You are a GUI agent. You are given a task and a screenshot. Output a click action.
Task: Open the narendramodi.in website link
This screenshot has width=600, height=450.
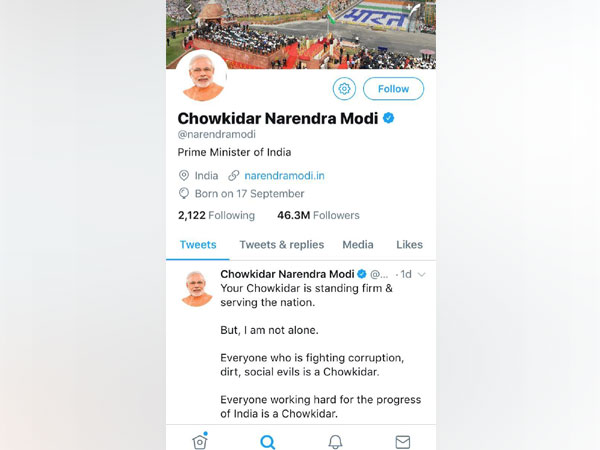click(284, 176)
